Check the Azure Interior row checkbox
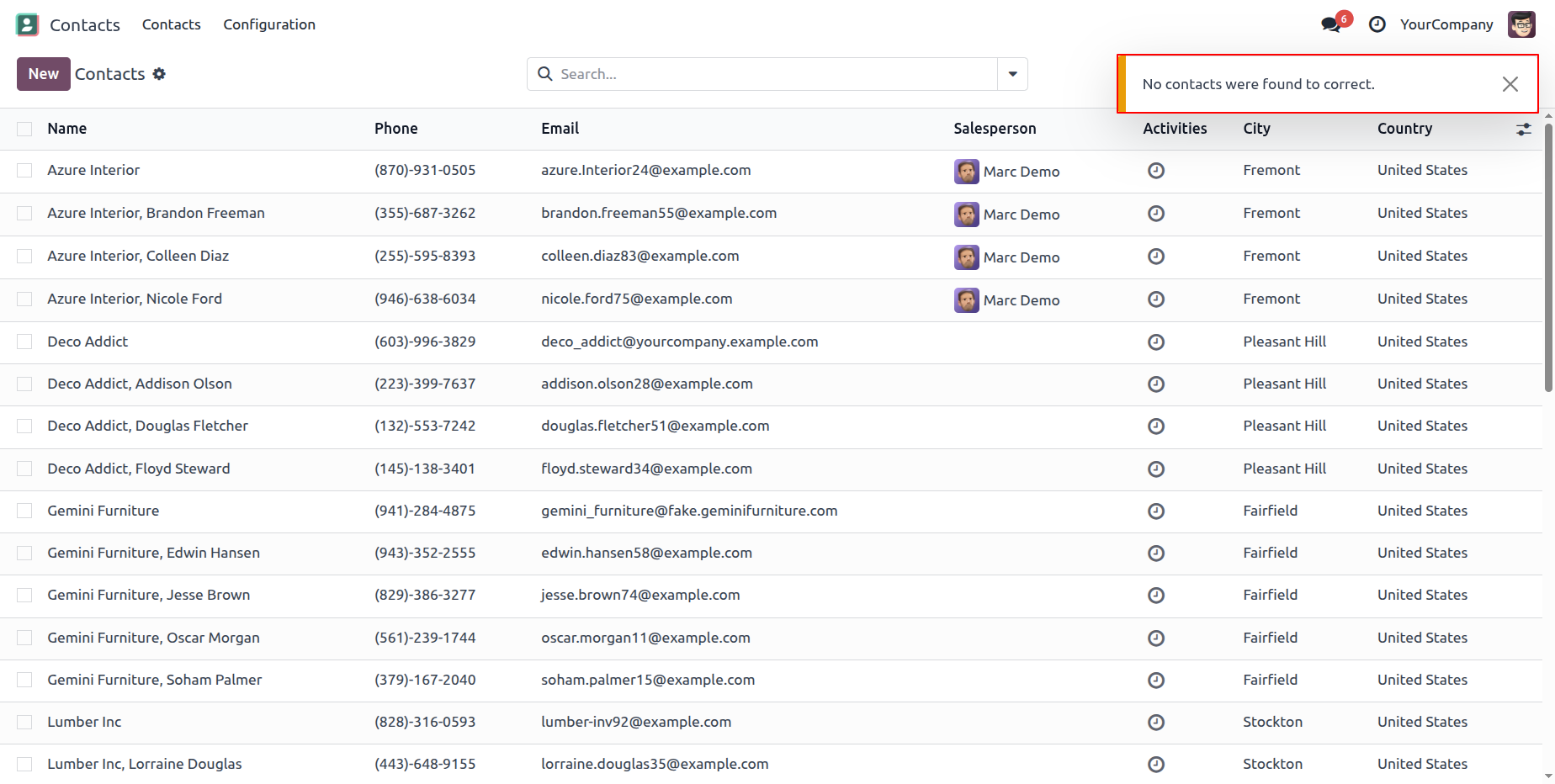This screenshot has height=784, width=1555. pyautogui.click(x=24, y=171)
